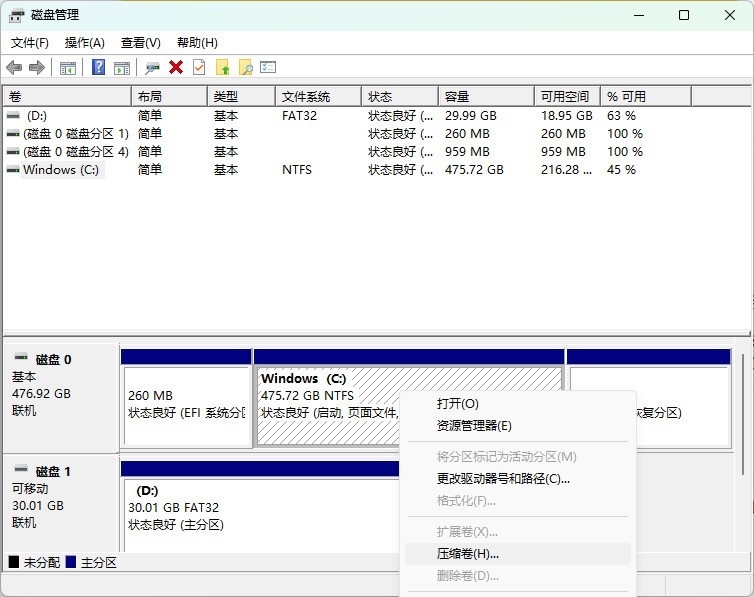The height and width of the screenshot is (597, 754).
Task: Click the toolbar icon with green up arrow
Action: [x=222, y=67]
